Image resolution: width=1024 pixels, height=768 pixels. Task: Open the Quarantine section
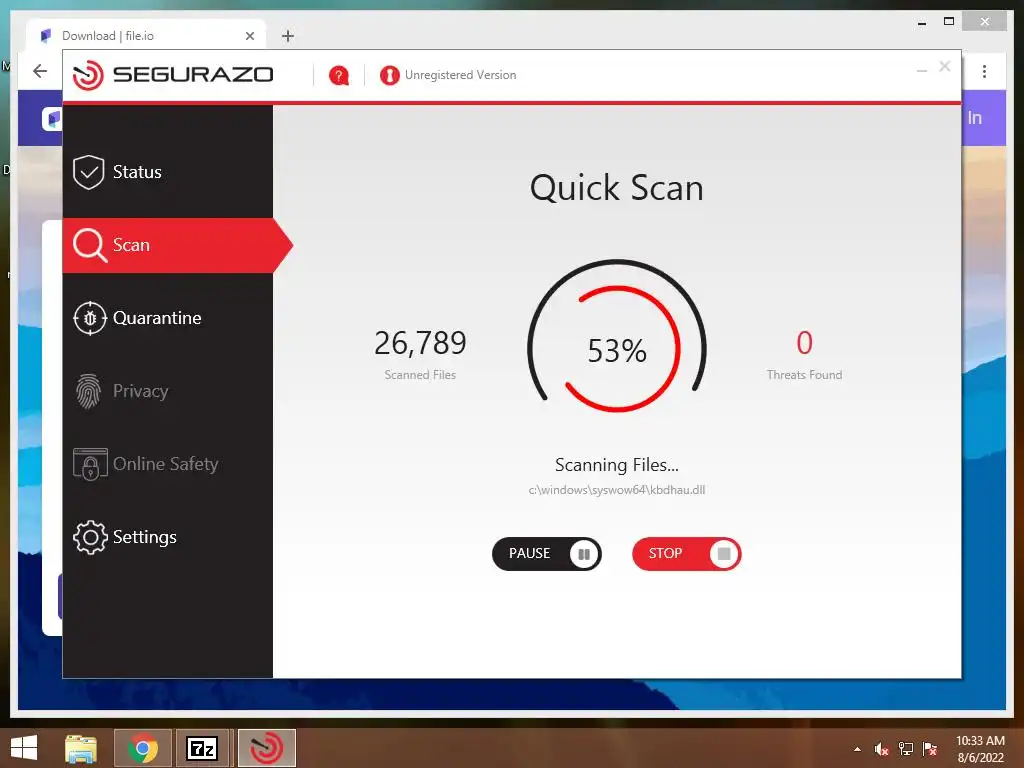click(x=168, y=318)
